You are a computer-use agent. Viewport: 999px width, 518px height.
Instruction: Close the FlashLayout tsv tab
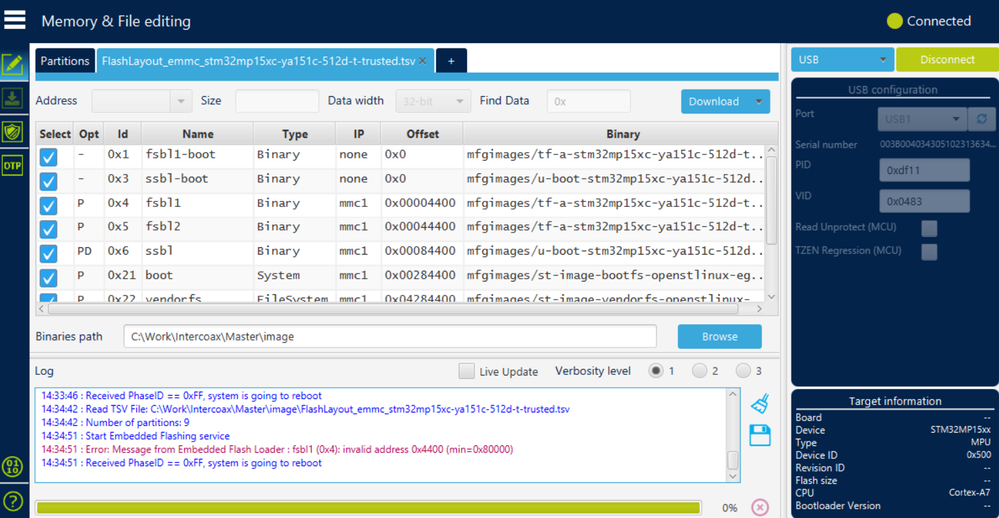pos(422,61)
